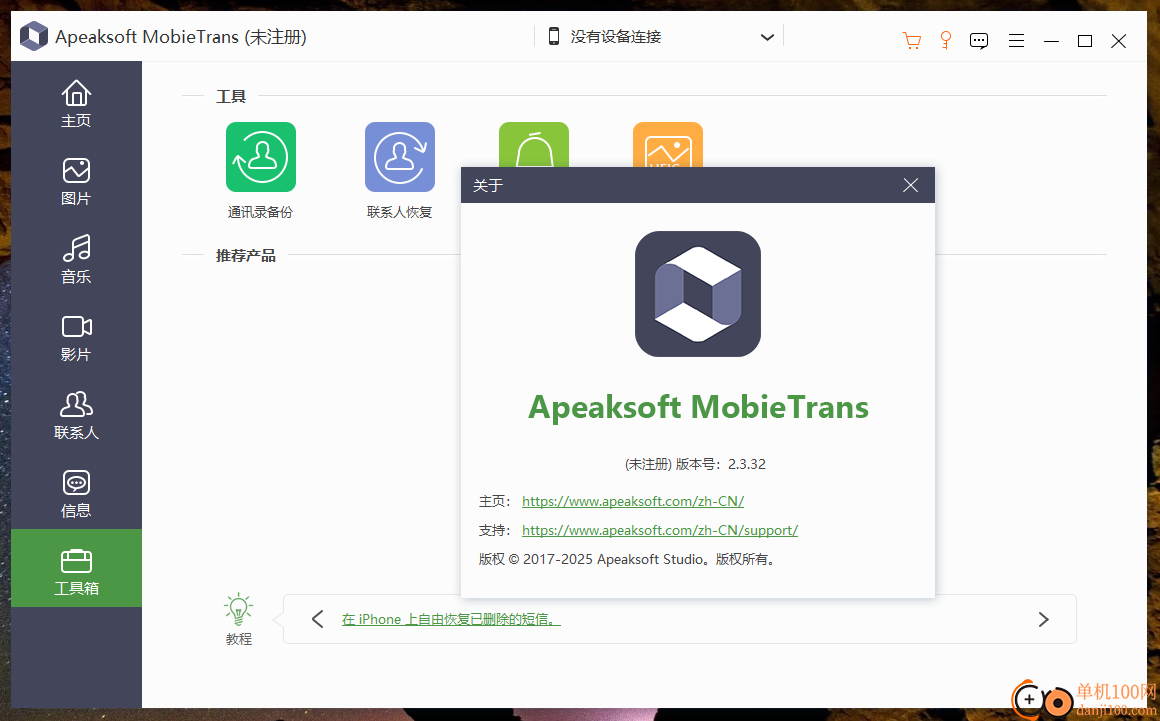This screenshot has width=1160, height=721.
Task: Open the hamburger menu in title bar
Action: [1016, 41]
